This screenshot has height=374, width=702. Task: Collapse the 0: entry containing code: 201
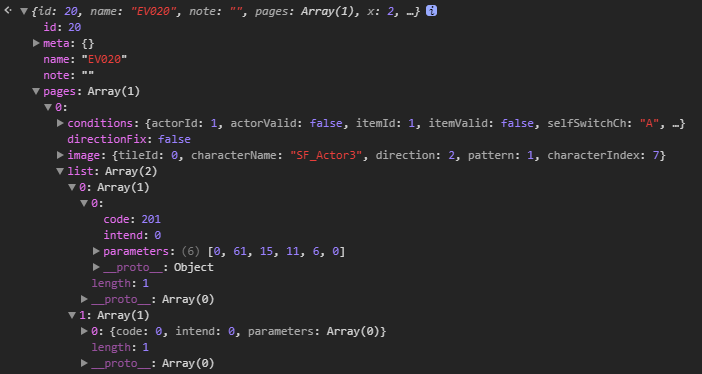click(84, 203)
